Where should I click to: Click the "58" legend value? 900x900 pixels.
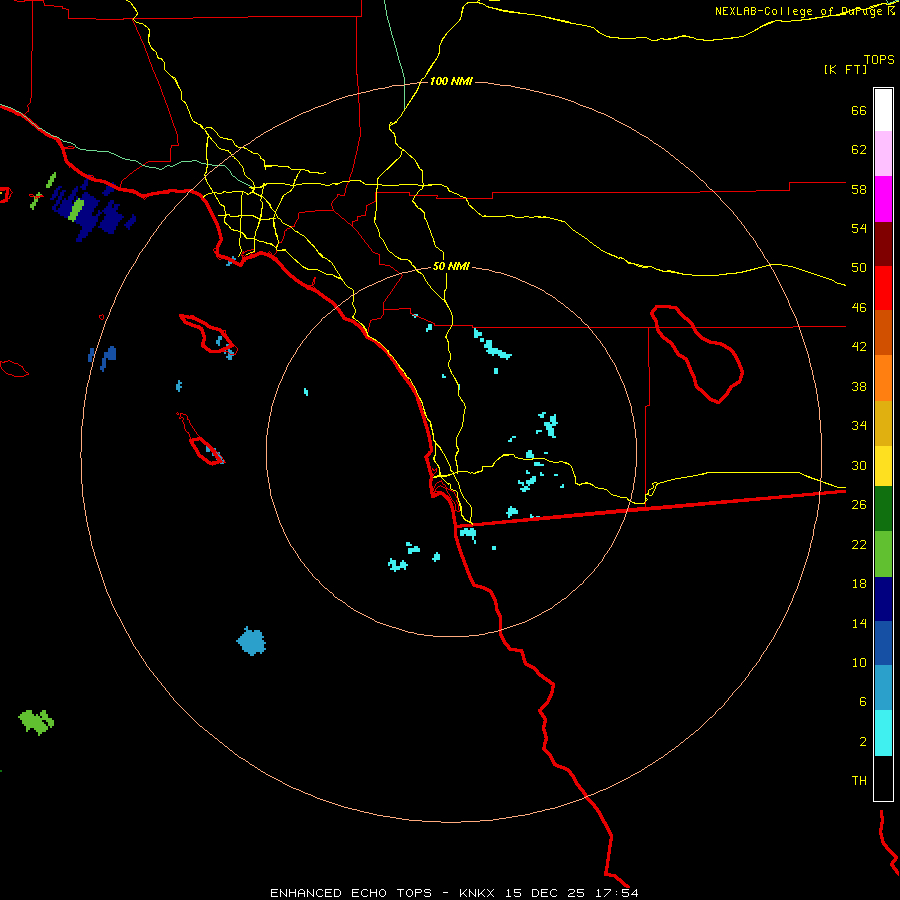pyautogui.click(x=859, y=189)
